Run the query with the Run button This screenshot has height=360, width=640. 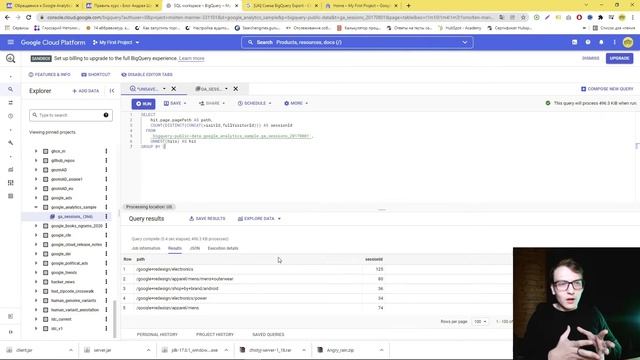pos(143,104)
